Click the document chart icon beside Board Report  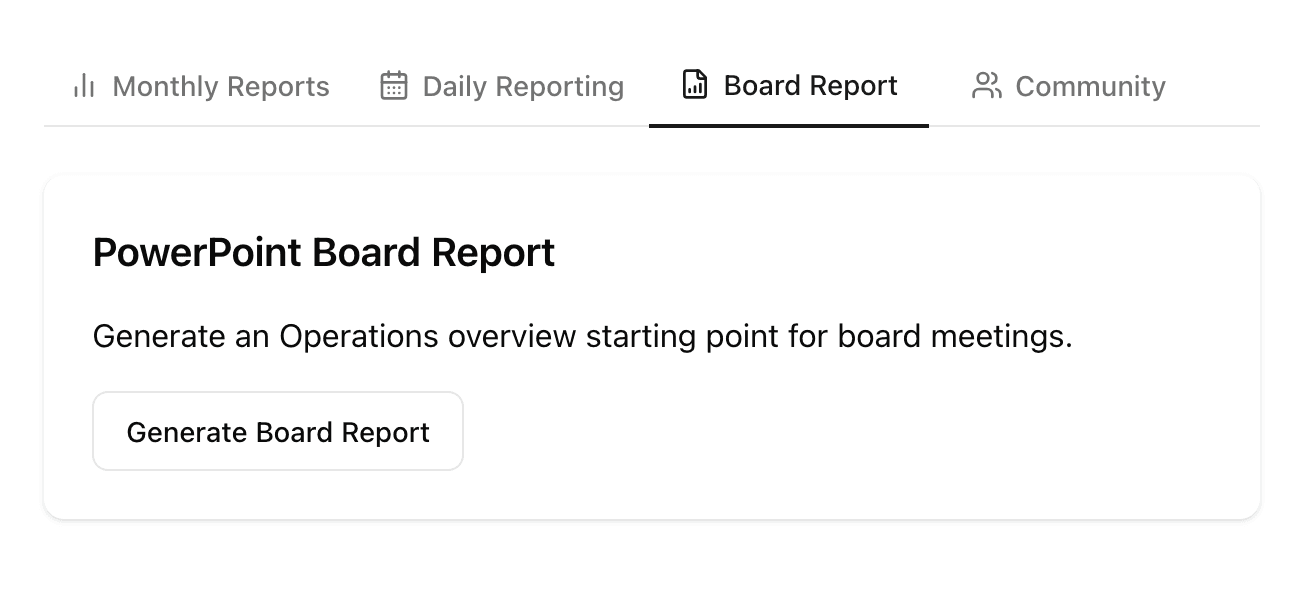coord(694,85)
